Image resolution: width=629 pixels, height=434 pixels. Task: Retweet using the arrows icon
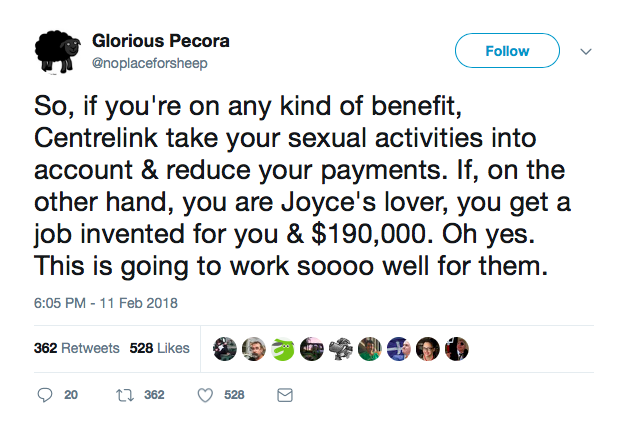coord(127,395)
